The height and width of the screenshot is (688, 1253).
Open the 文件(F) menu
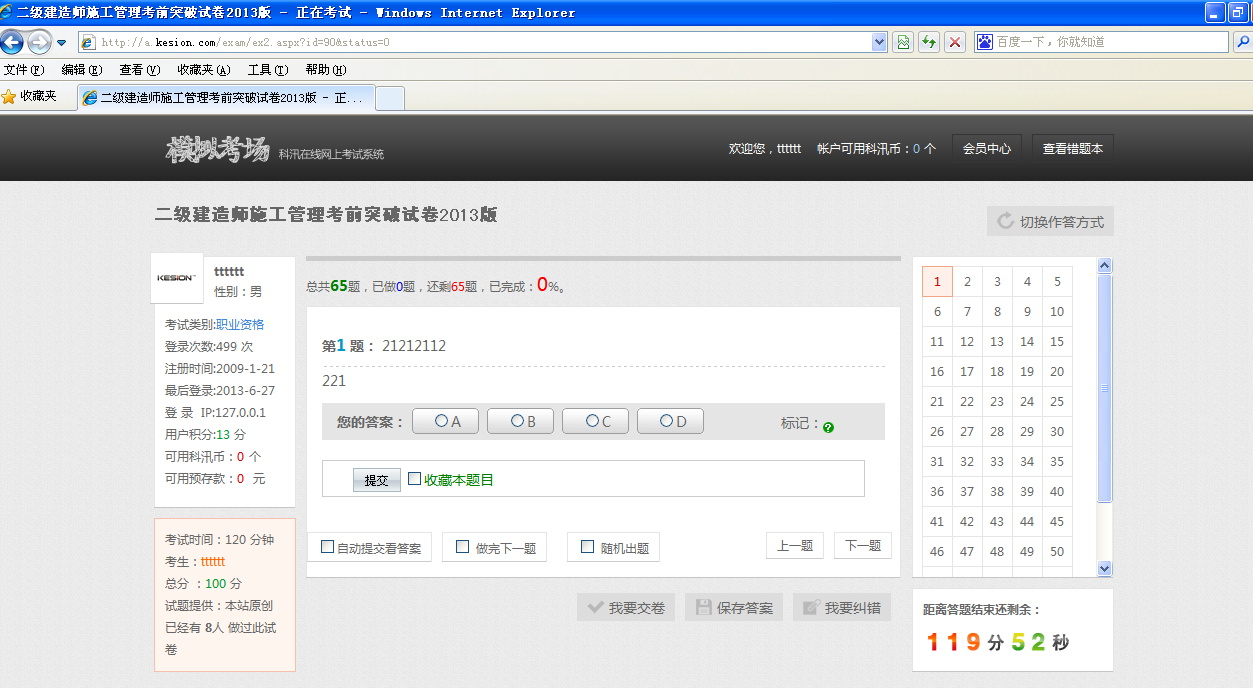[x=24, y=70]
